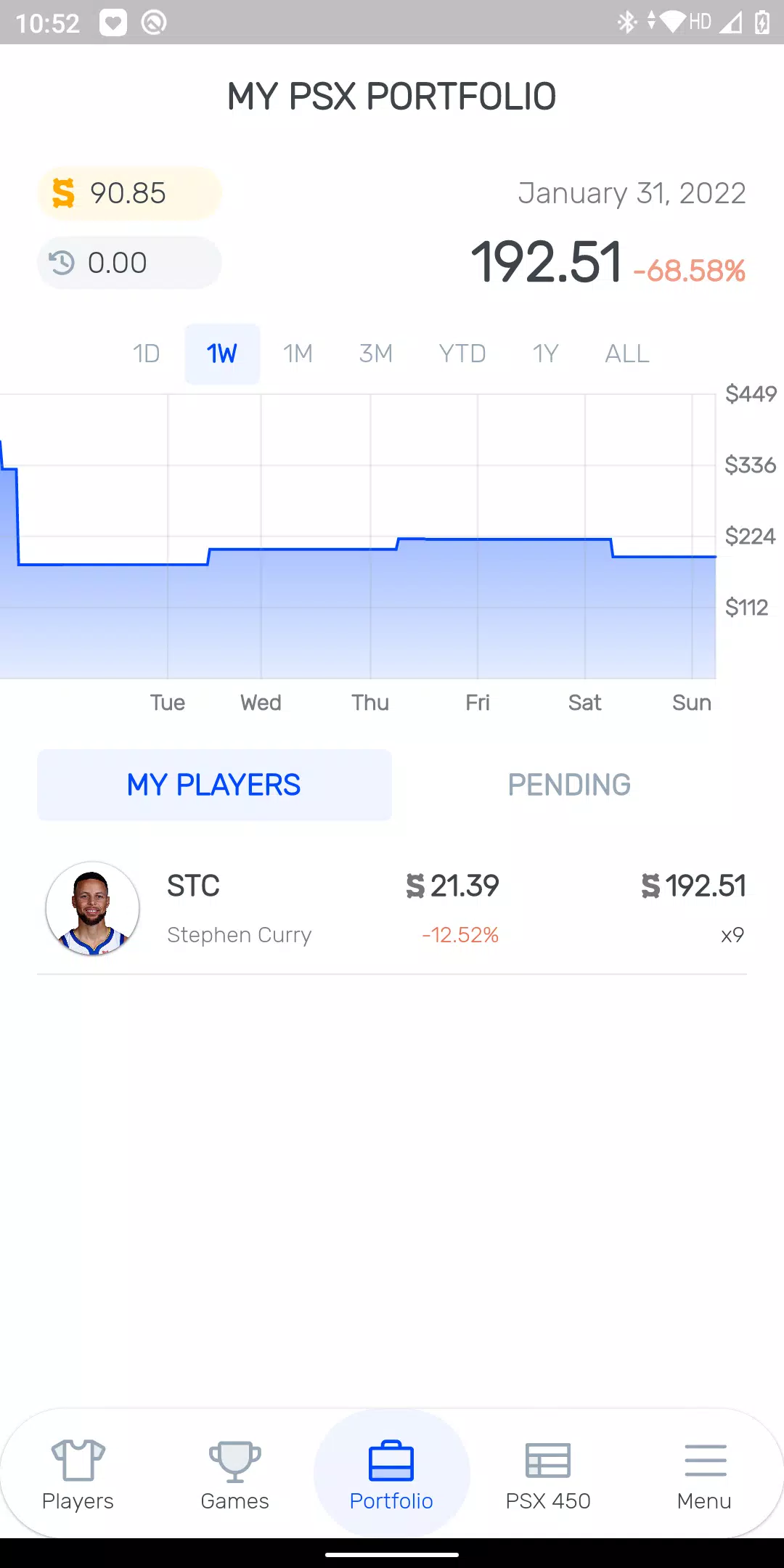
Task: Tap the dollar icon next to 21.39
Action: pos(415,886)
